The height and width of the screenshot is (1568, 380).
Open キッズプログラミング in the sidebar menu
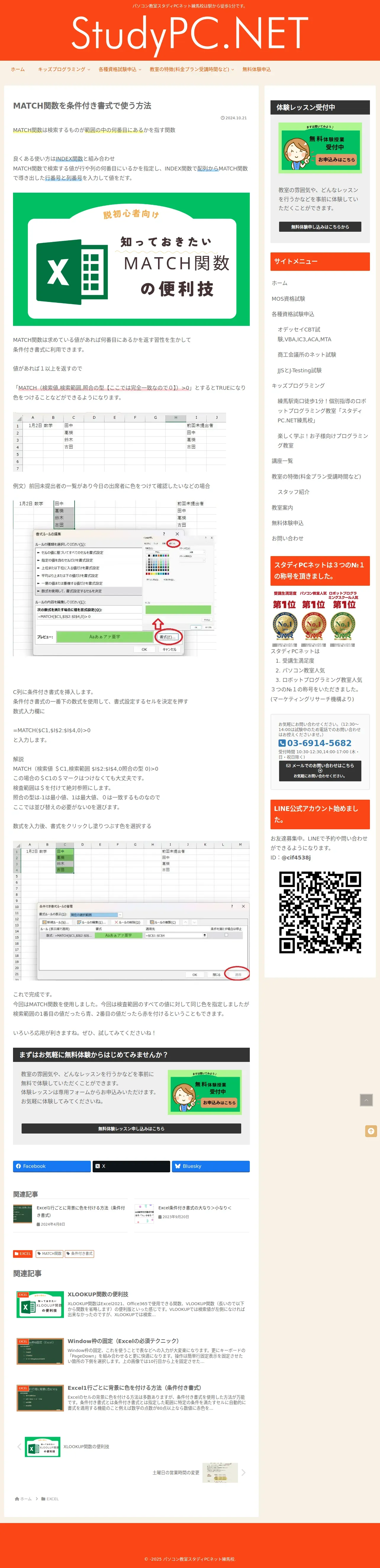click(x=298, y=385)
